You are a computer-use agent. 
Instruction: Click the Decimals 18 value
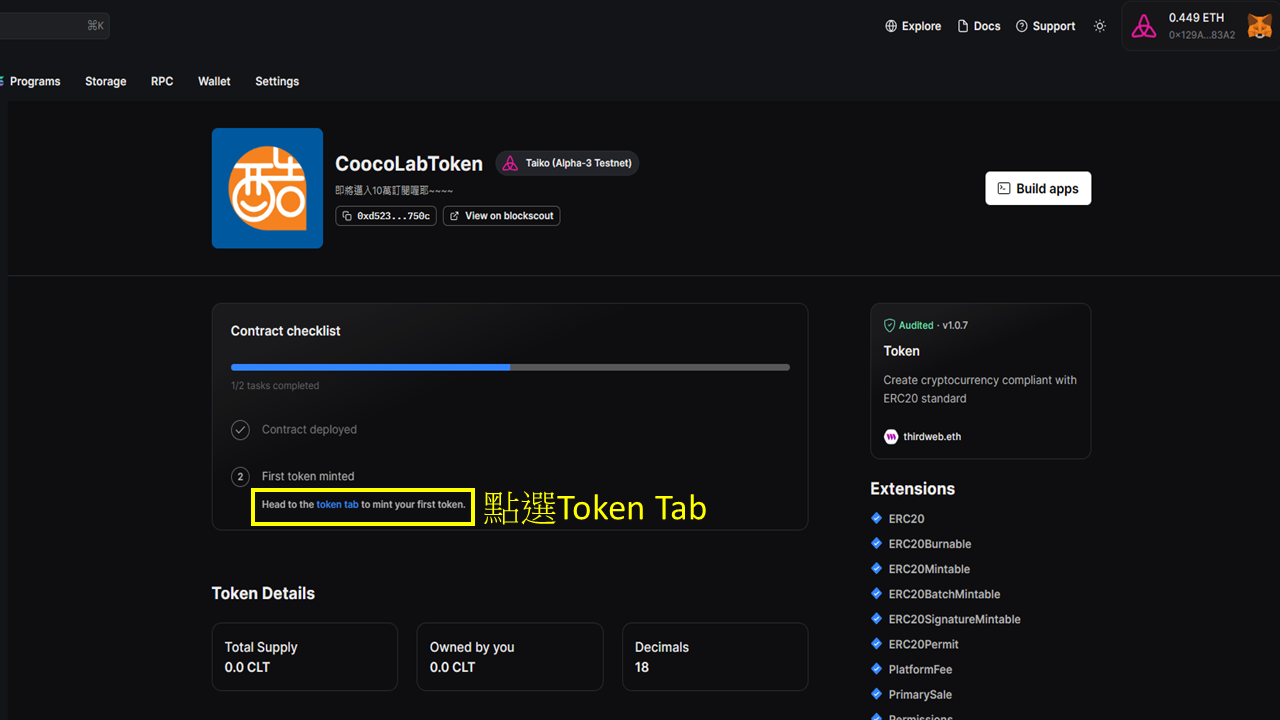[642, 667]
